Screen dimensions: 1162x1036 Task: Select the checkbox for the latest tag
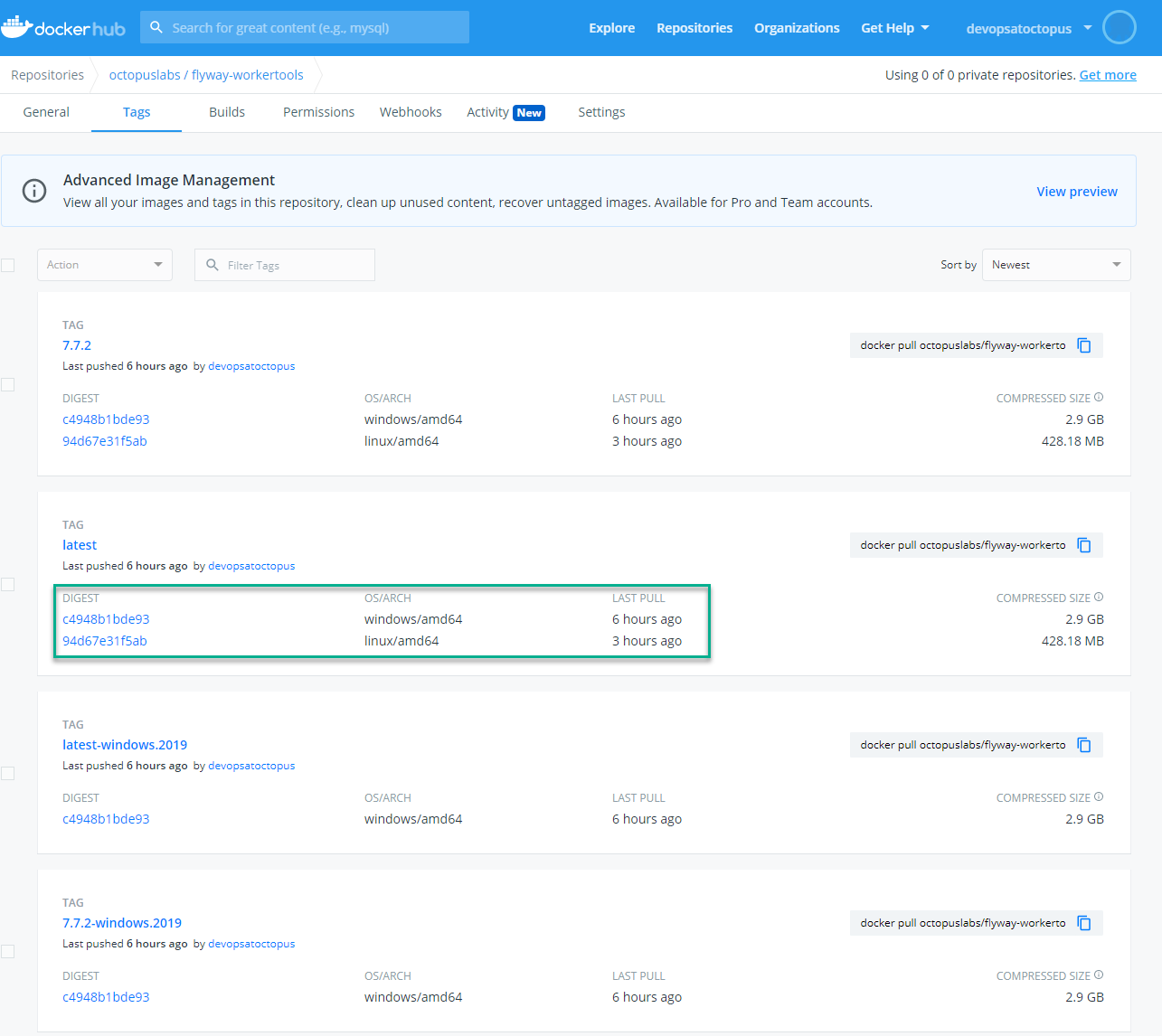[x=8, y=584]
